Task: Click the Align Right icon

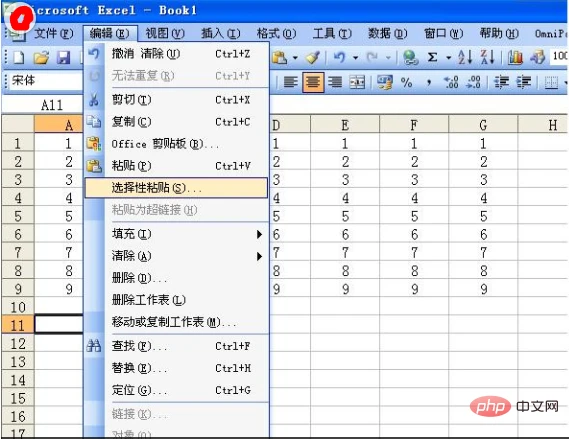Action: coord(335,82)
